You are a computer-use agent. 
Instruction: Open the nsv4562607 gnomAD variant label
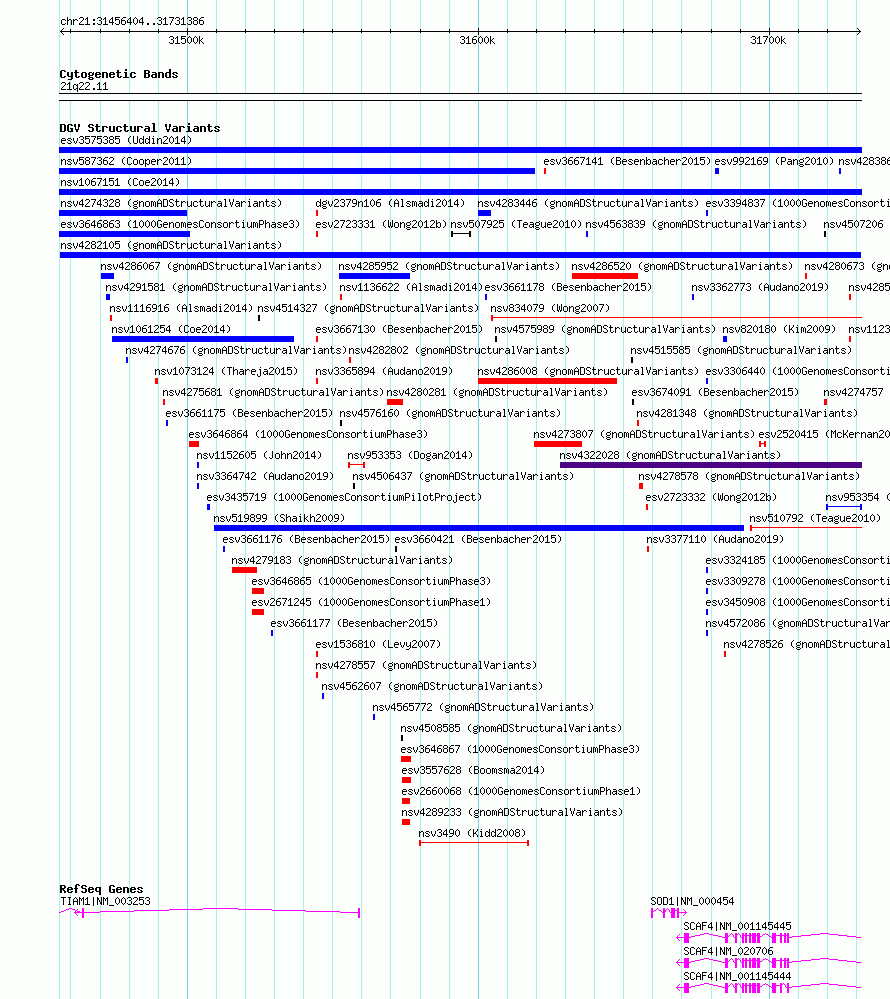point(431,686)
